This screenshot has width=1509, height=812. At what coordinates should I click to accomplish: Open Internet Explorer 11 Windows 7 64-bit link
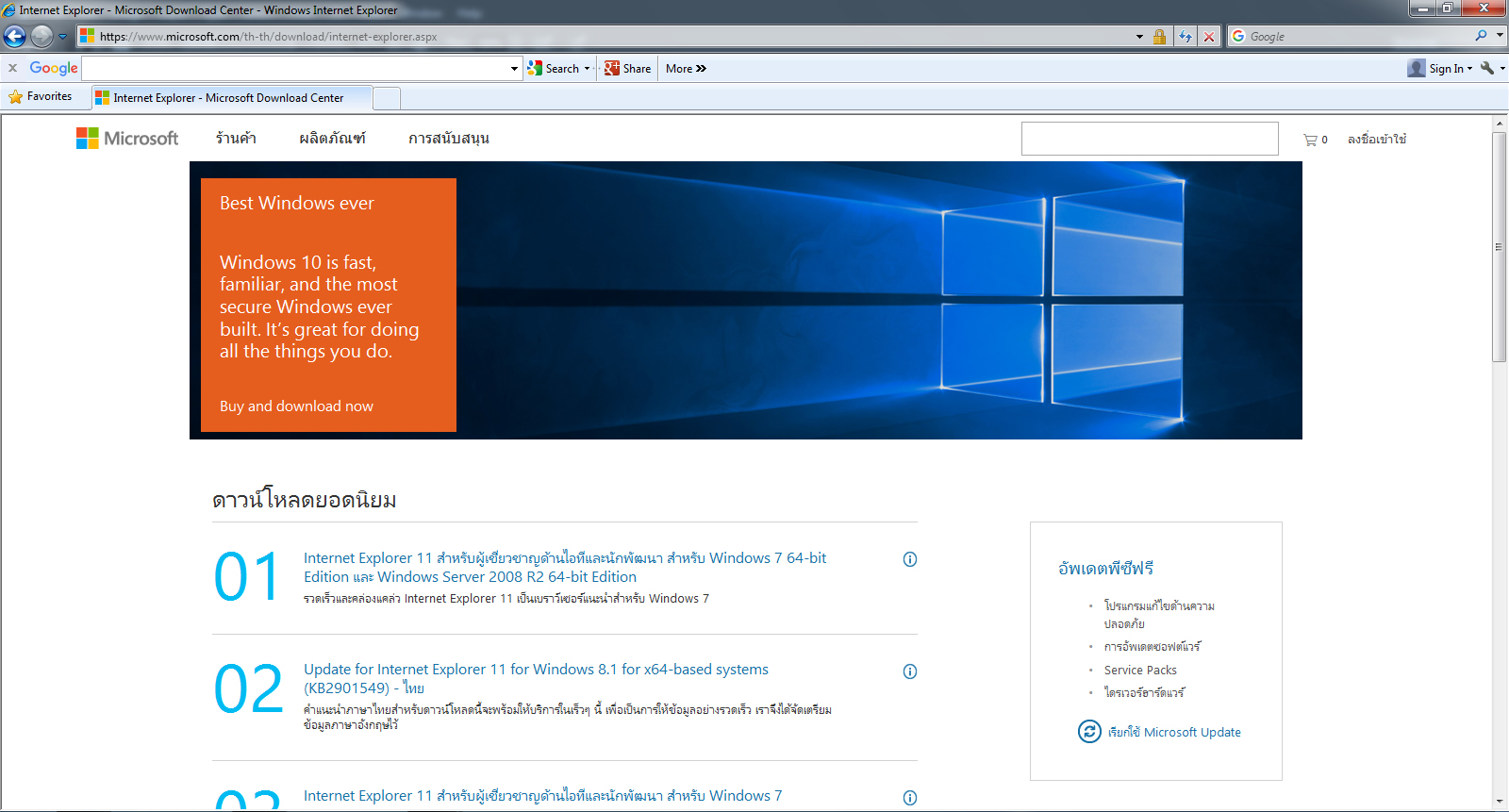coord(565,568)
